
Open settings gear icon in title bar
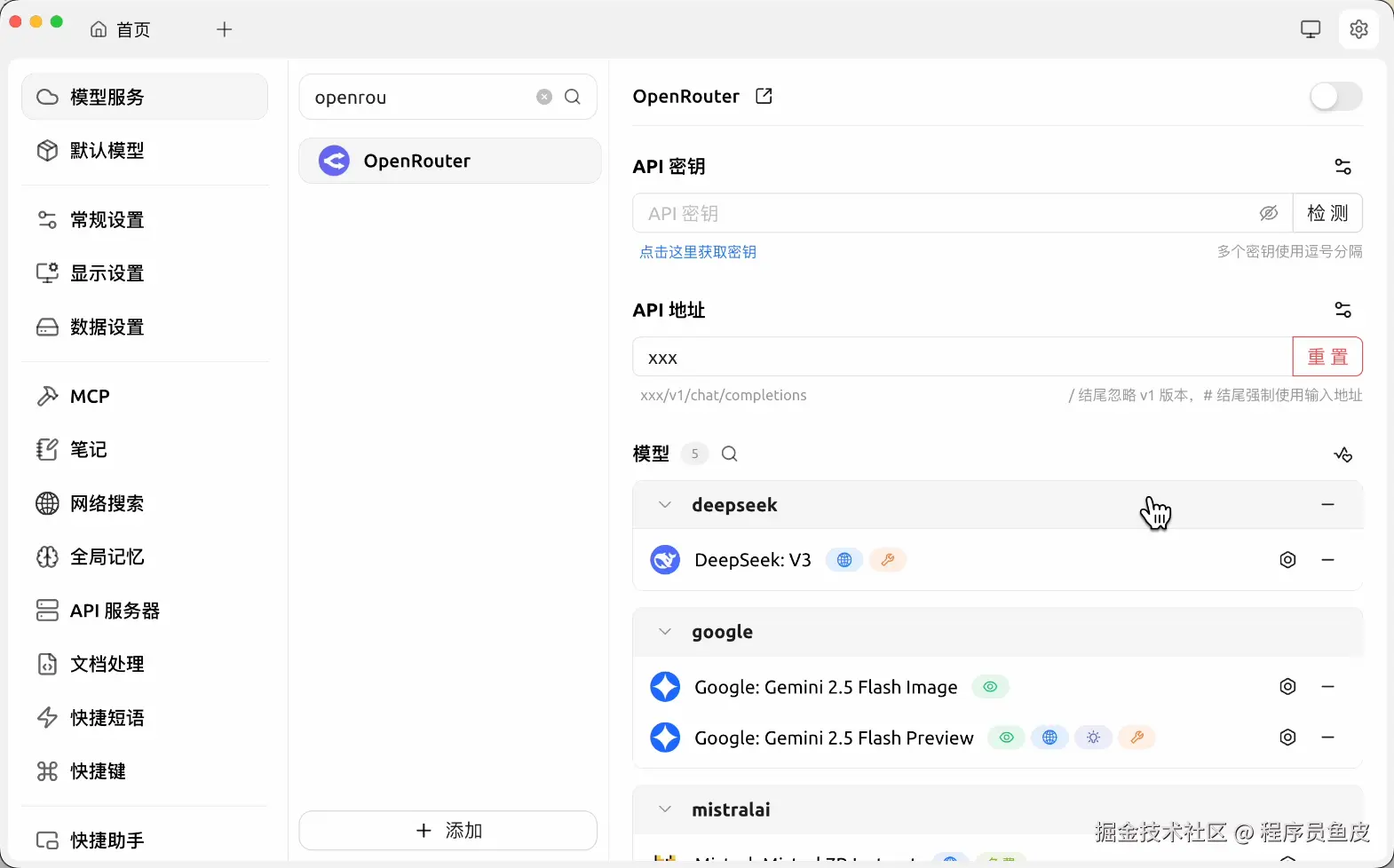click(x=1358, y=29)
